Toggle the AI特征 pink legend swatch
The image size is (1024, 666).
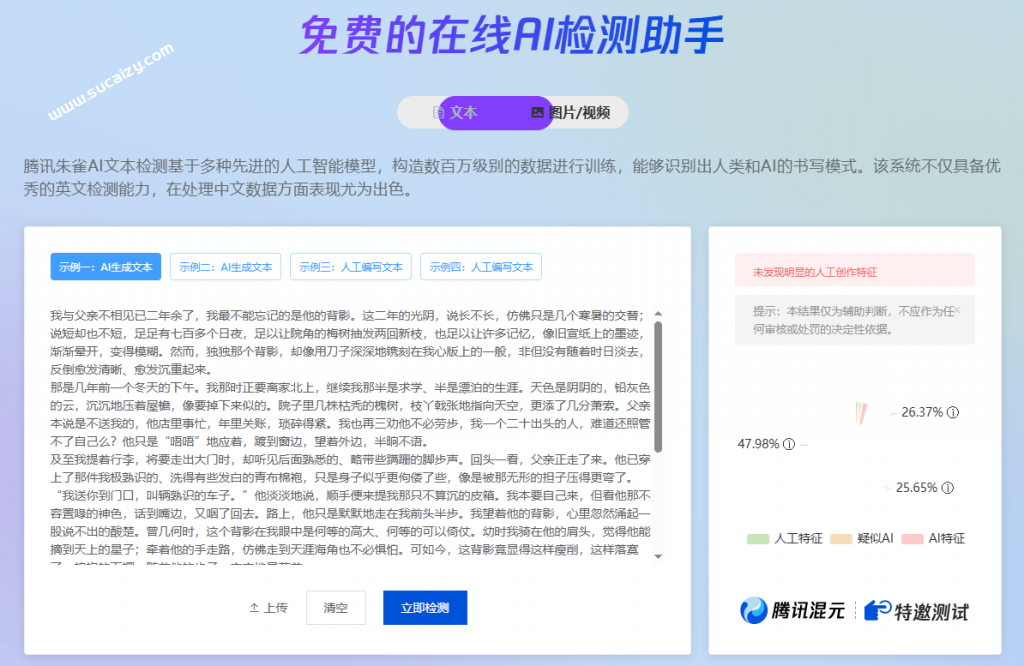tap(911, 539)
